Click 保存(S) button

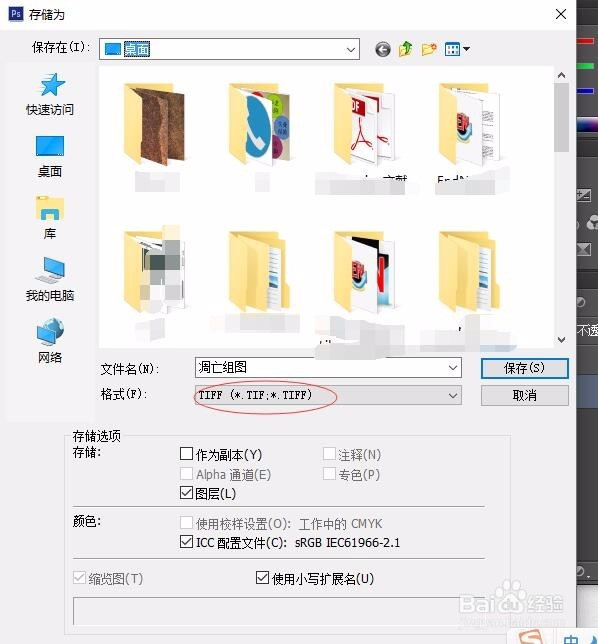pos(525,368)
